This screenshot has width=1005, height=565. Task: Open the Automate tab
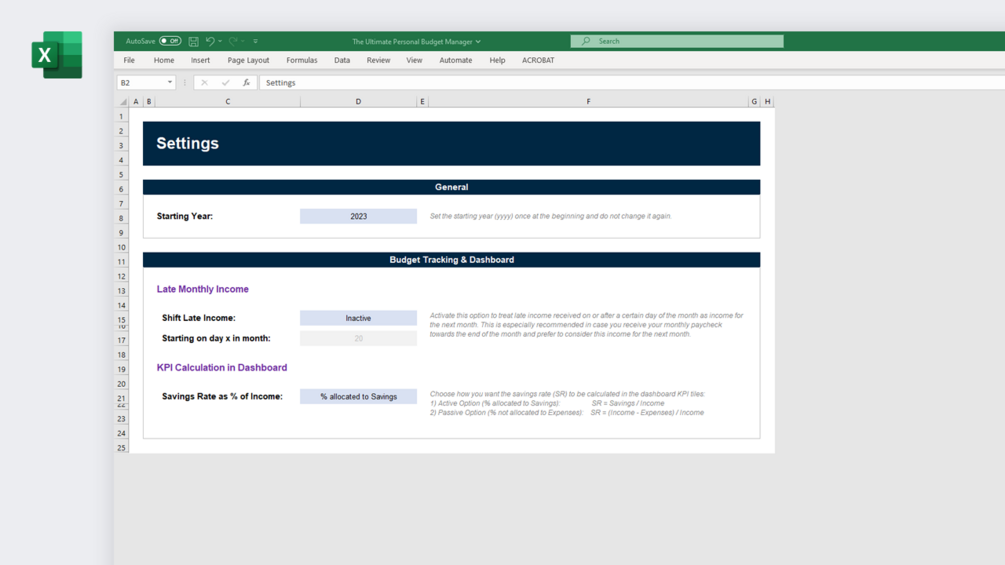coord(455,60)
